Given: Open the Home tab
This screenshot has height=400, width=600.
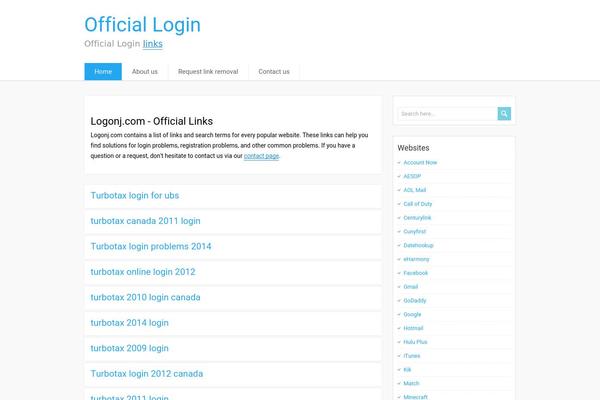Looking at the screenshot, I should [x=103, y=72].
